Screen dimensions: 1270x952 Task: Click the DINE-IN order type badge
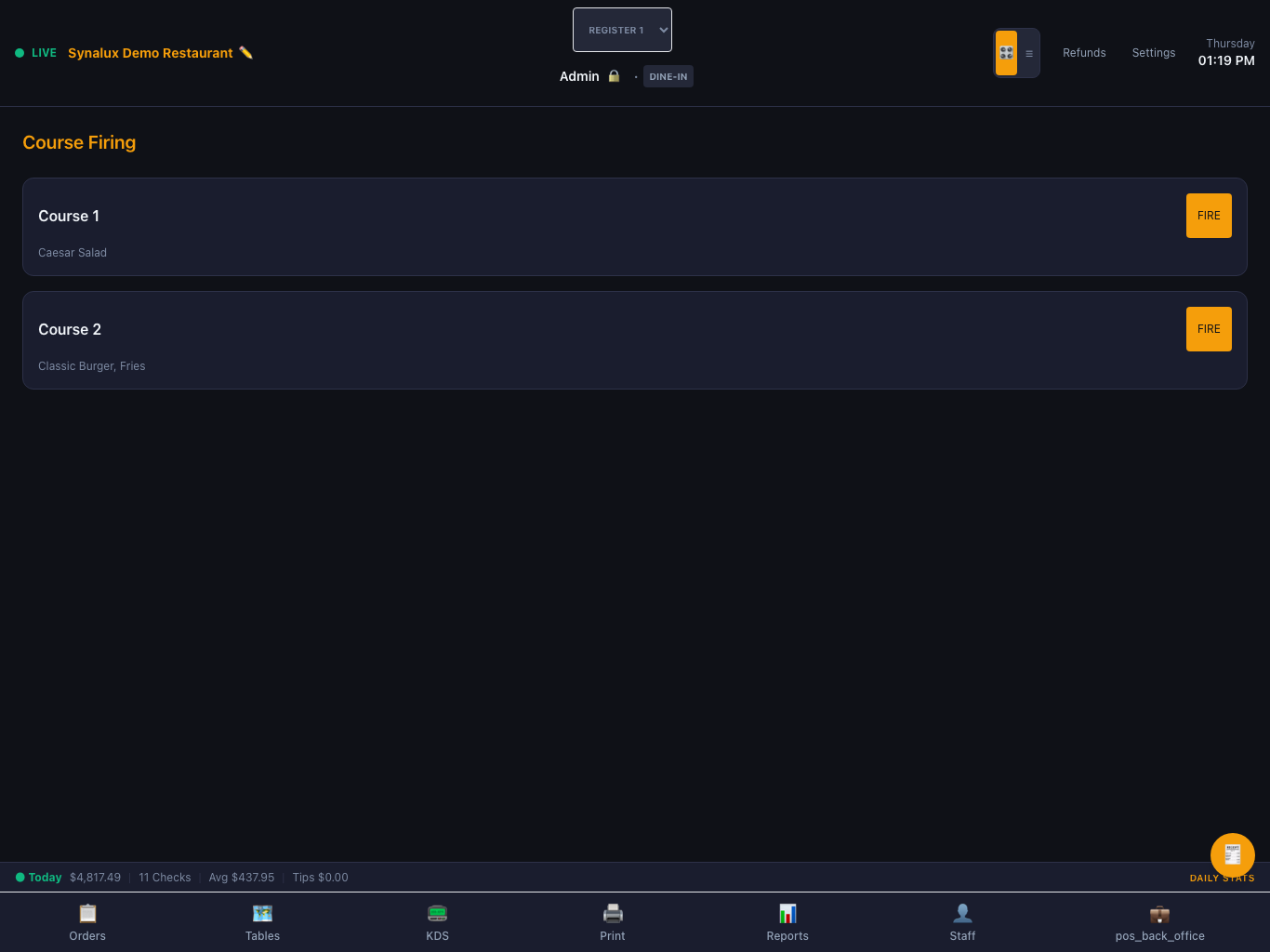(x=668, y=76)
